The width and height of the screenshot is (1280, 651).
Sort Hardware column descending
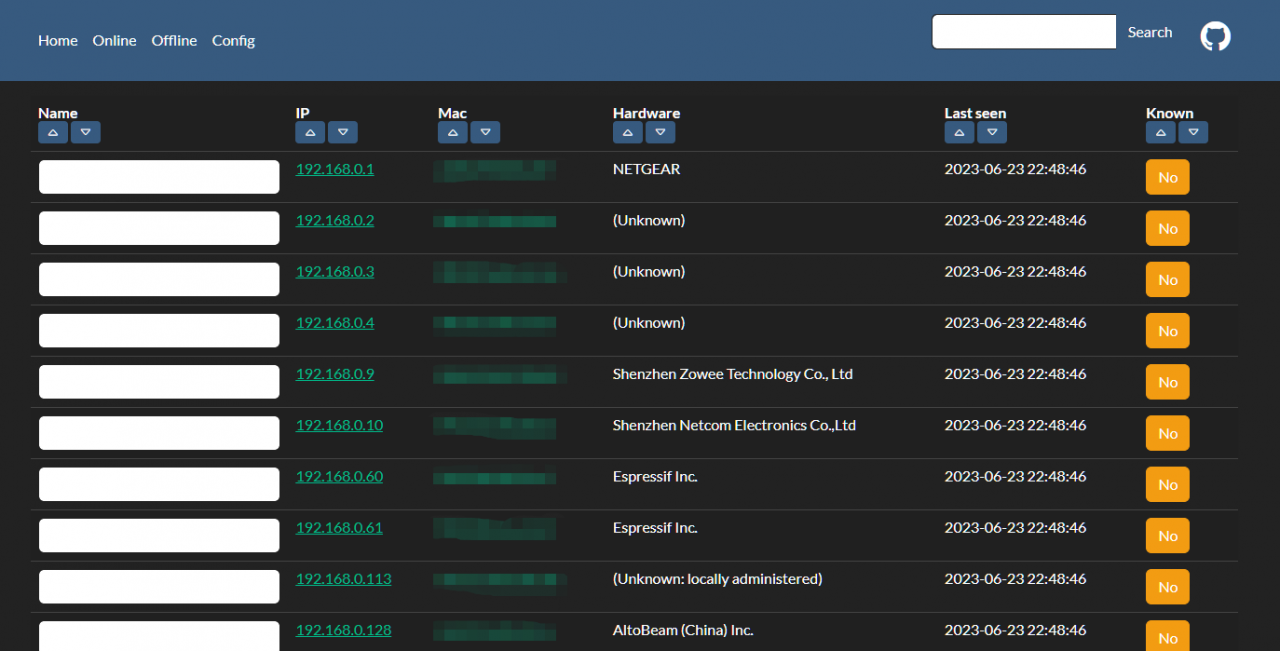[660, 132]
